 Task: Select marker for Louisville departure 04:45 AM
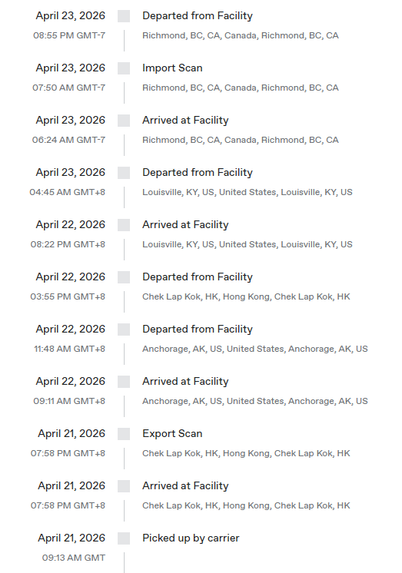pyautogui.click(x=124, y=173)
